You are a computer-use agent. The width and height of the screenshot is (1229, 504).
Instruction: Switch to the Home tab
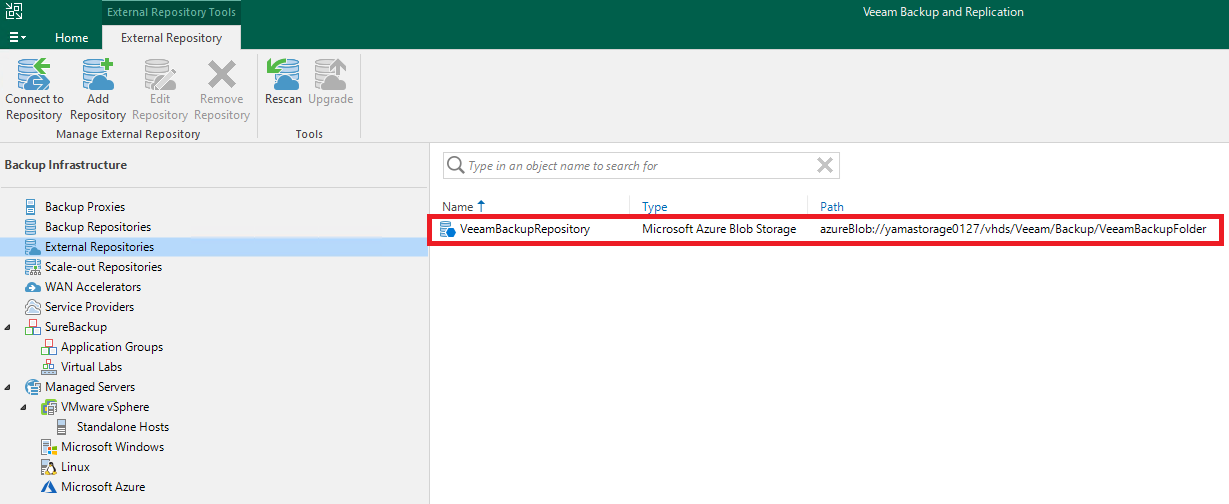click(71, 38)
